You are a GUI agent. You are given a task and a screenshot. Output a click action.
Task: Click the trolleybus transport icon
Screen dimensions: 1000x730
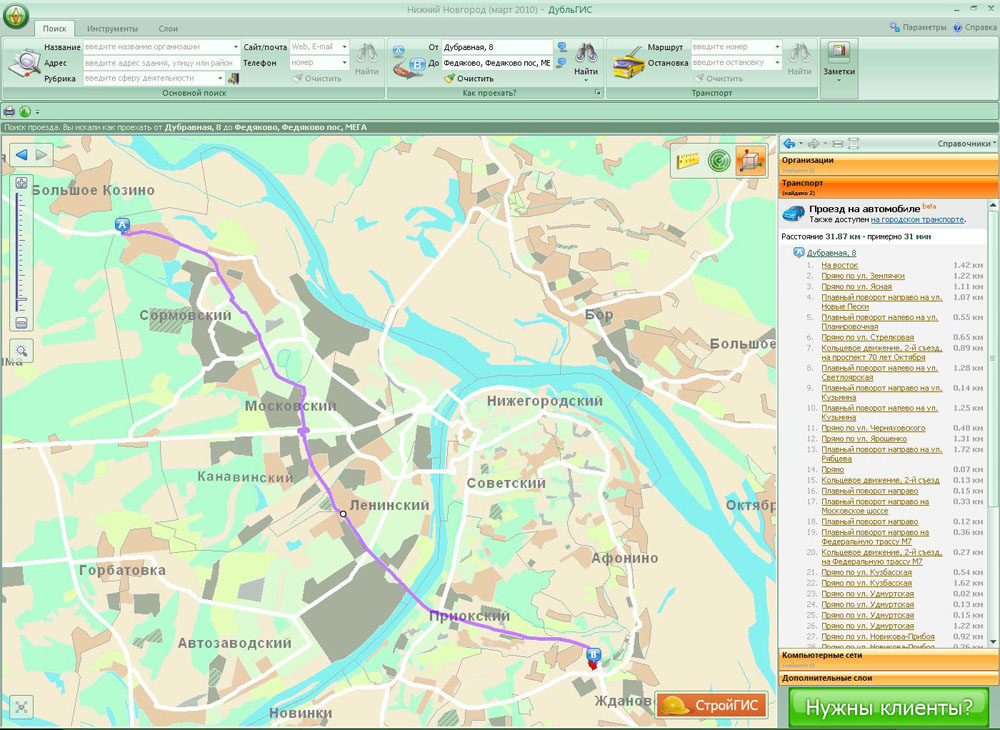[x=628, y=63]
